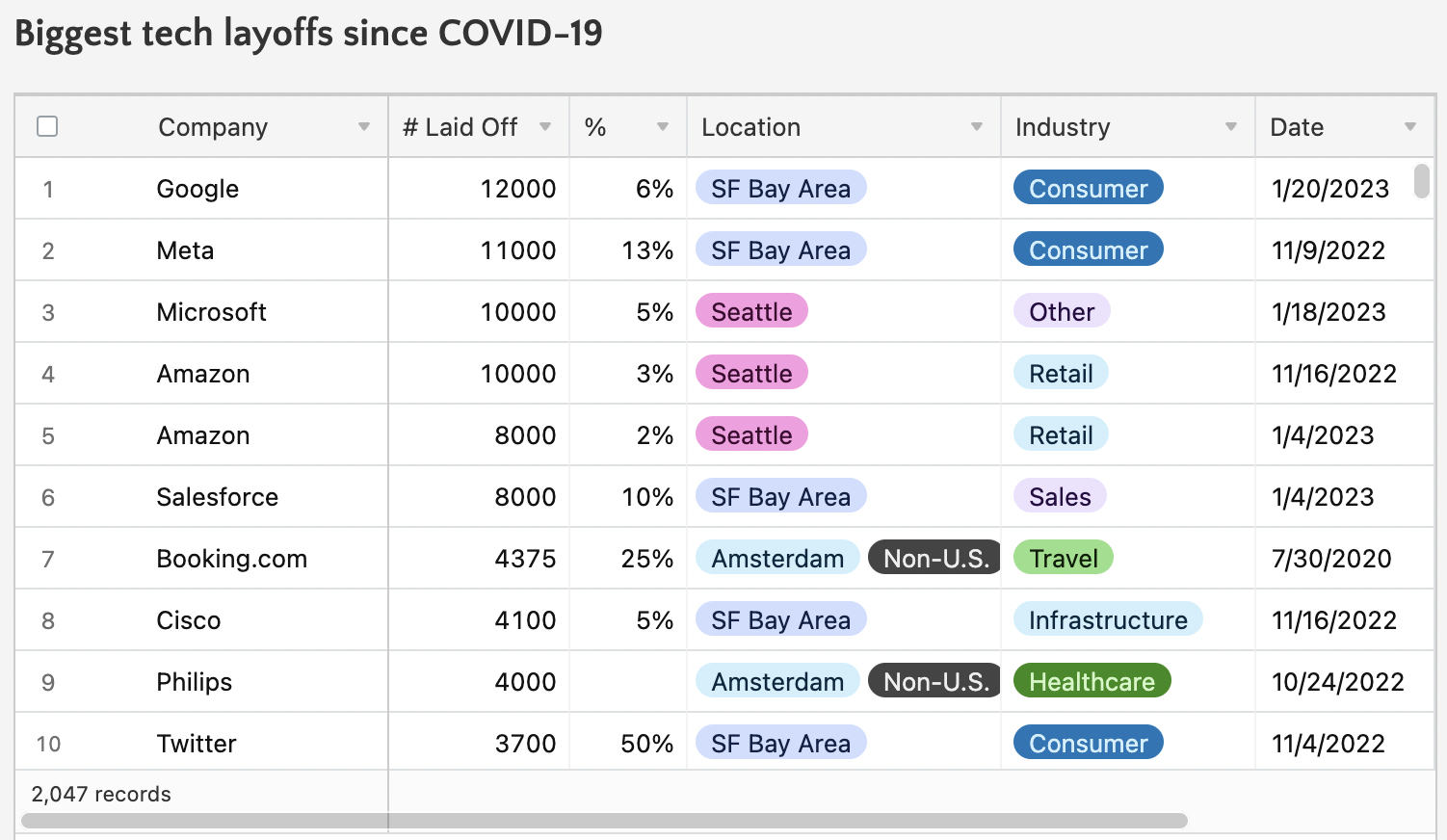Click the Industry column header label
The width and height of the screenshot is (1447, 840).
coord(1063,127)
